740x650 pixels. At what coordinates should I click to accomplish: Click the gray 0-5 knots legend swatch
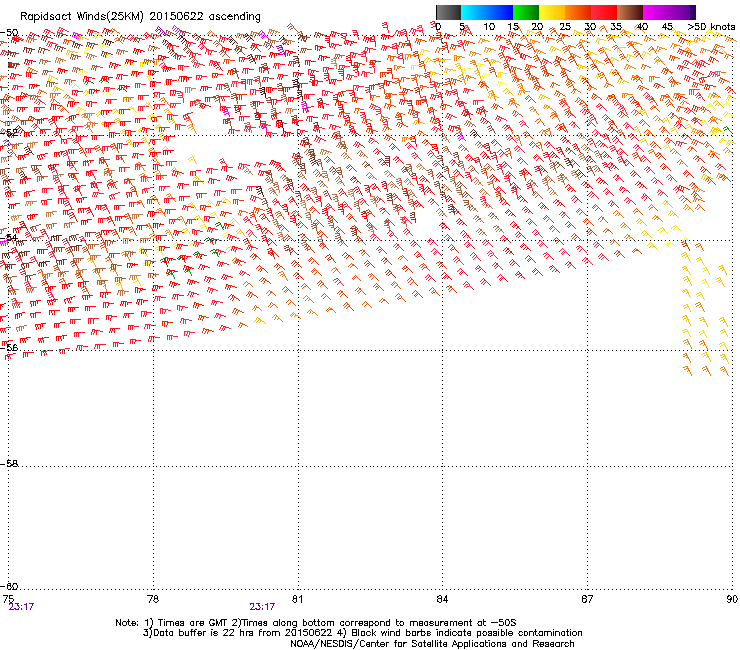448,12
